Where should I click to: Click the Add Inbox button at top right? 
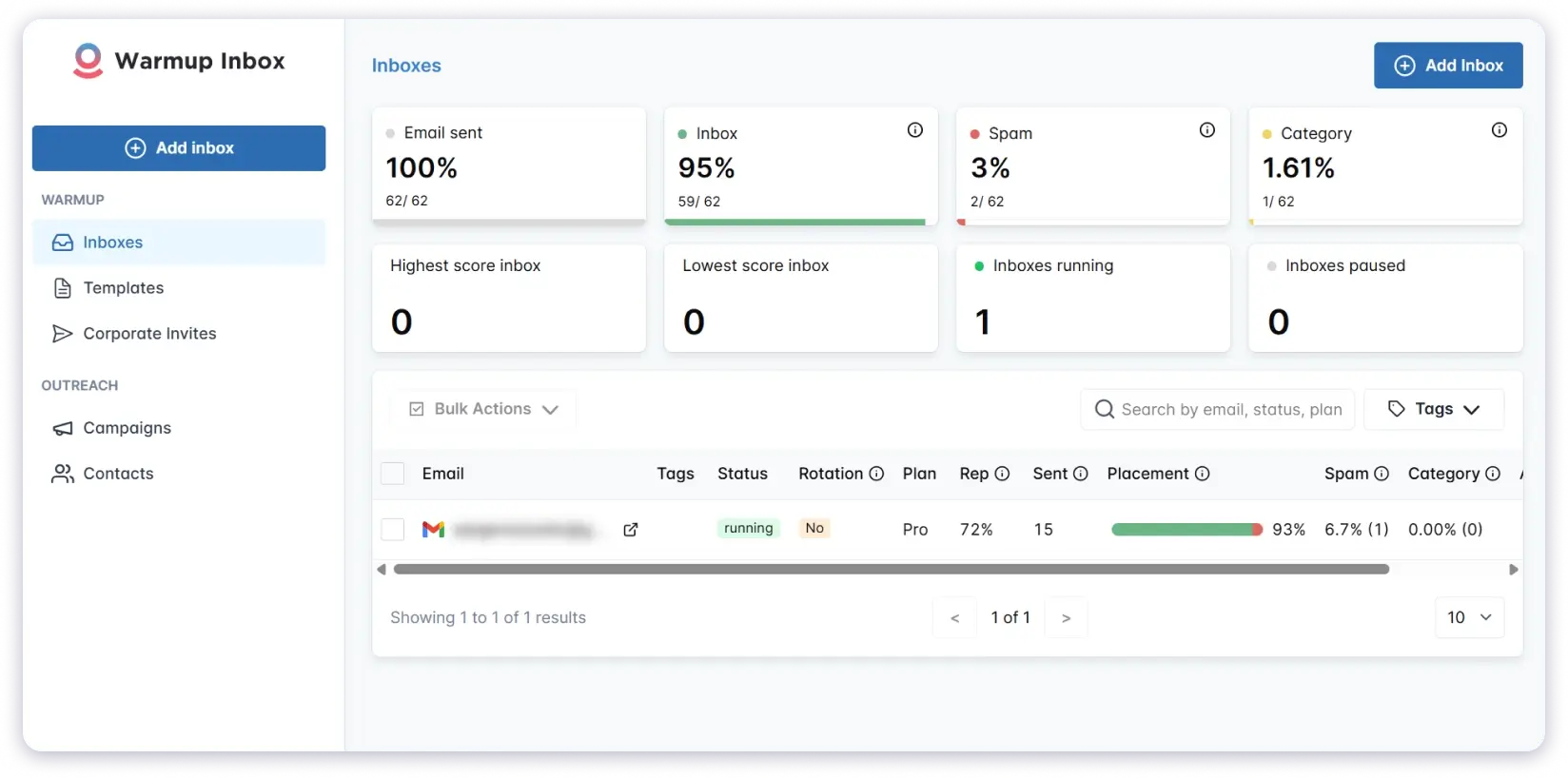[x=1447, y=66]
